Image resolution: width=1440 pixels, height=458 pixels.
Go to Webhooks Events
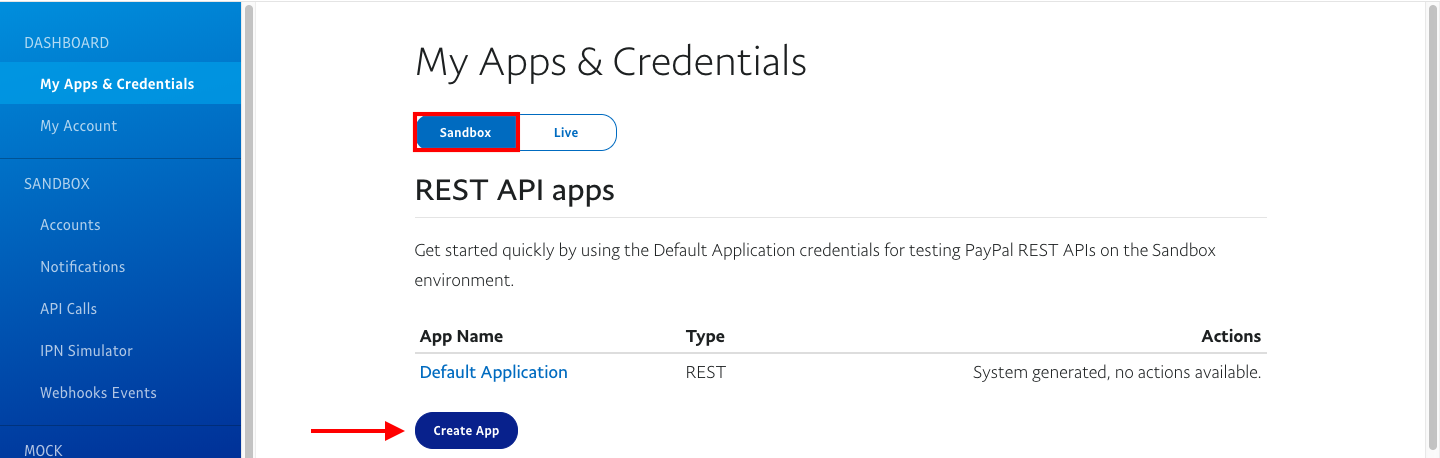(x=98, y=393)
